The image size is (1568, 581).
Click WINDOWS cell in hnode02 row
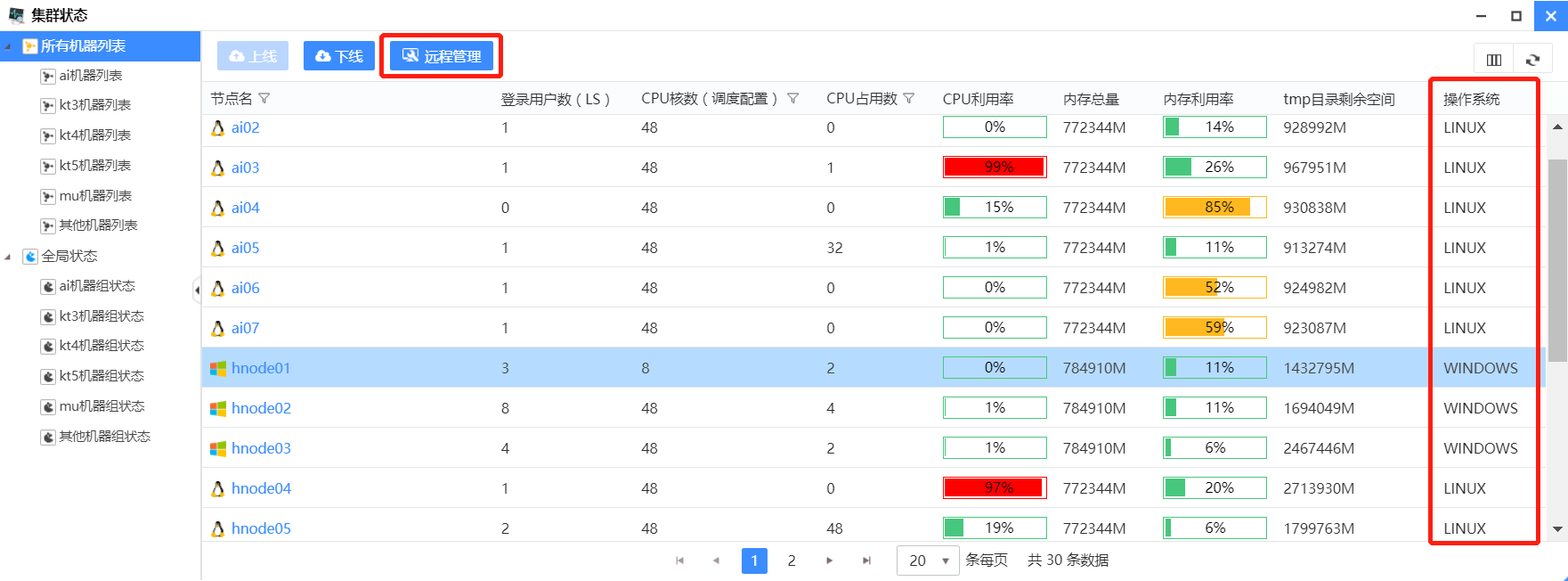(1481, 408)
